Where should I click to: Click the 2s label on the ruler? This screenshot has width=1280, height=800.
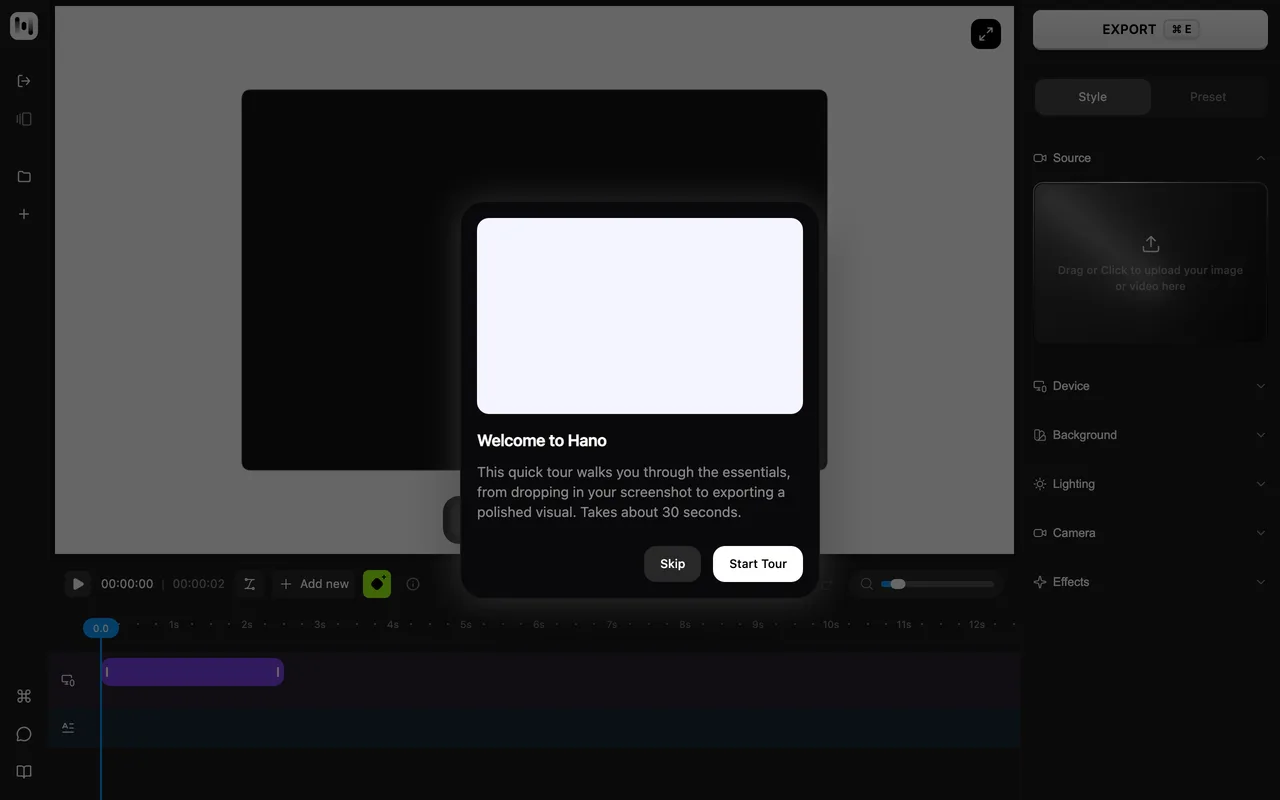point(247,625)
